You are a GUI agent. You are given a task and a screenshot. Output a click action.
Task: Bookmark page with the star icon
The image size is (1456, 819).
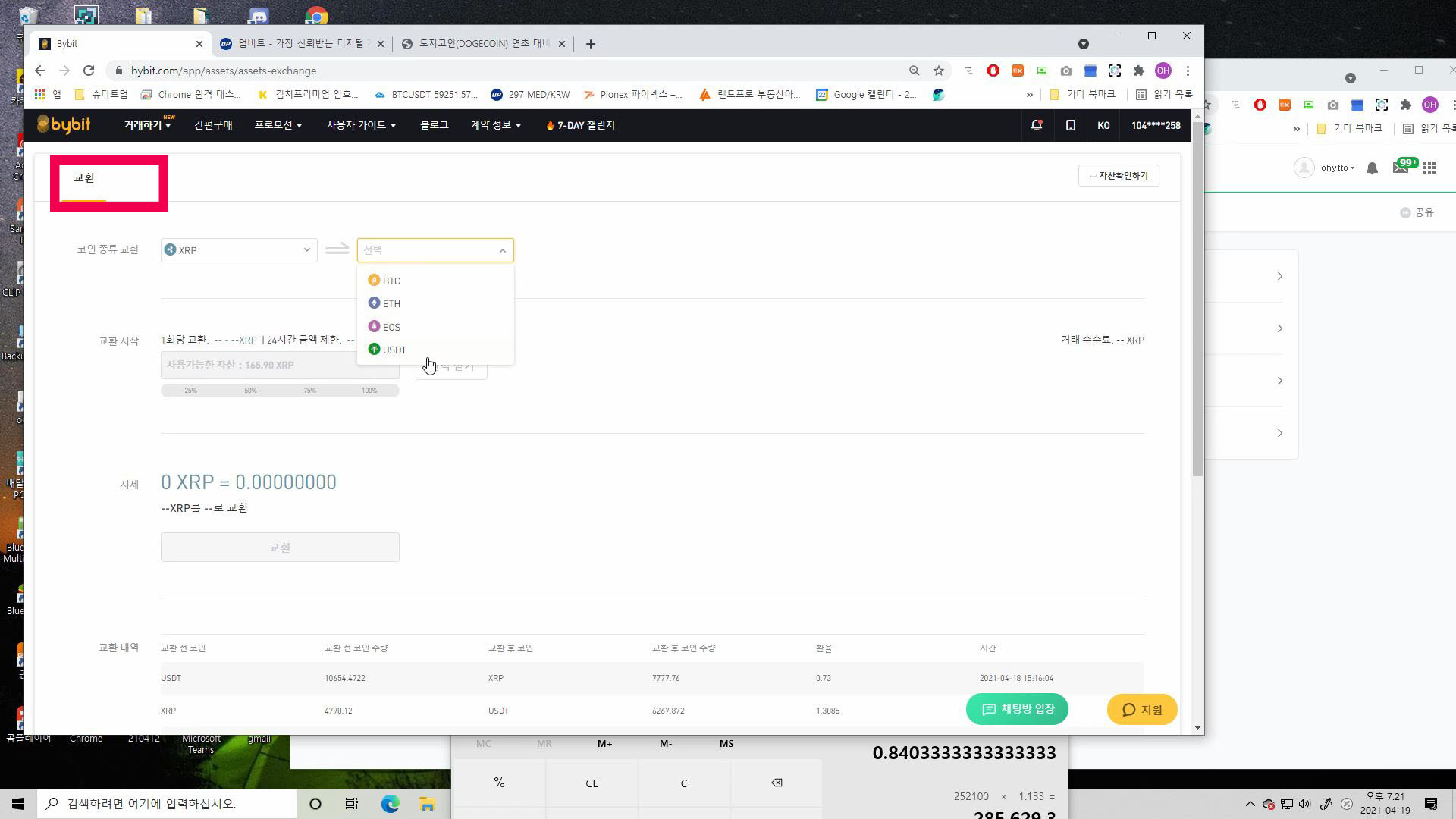point(939,71)
